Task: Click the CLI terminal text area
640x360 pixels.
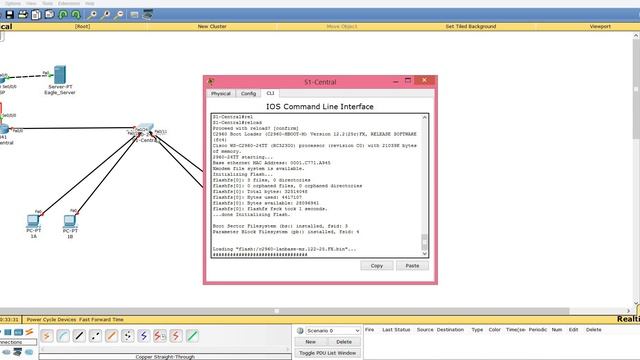Action: pyautogui.click(x=316, y=186)
